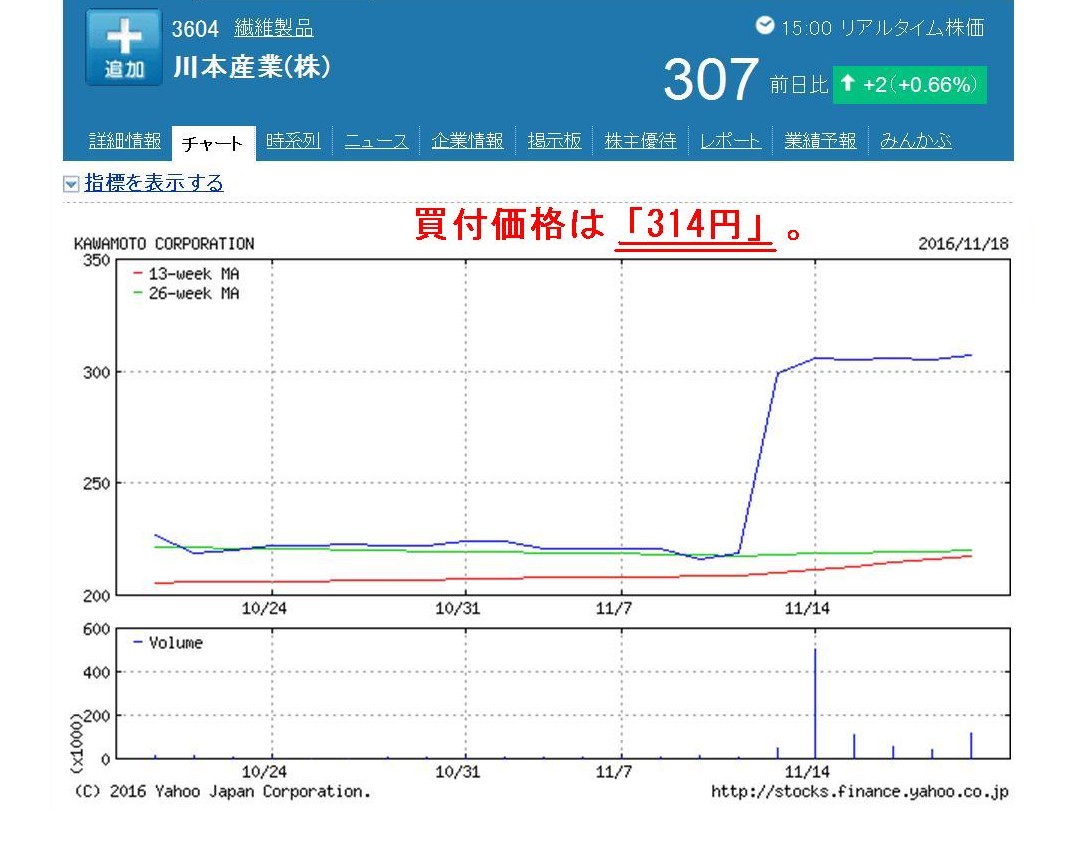Click the 指標を表示する link
This screenshot has width=1085, height=867.
pos(154,183)
